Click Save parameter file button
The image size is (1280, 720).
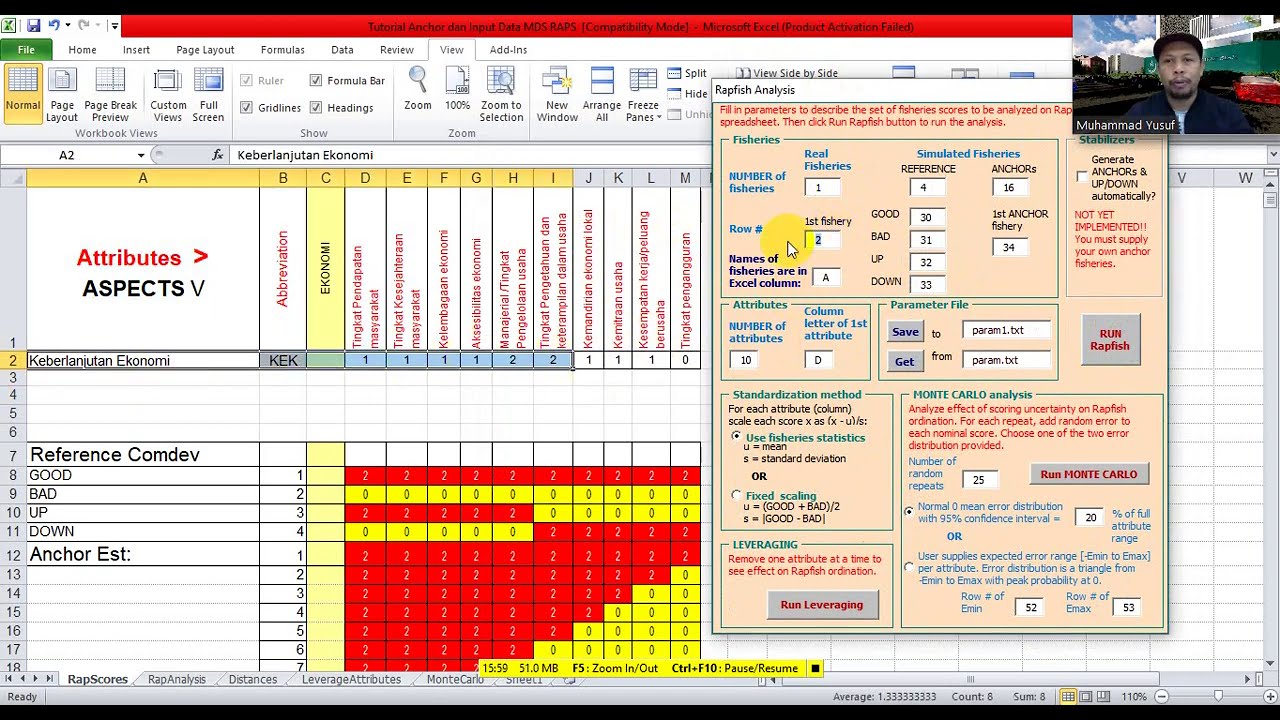coord(905,332)
